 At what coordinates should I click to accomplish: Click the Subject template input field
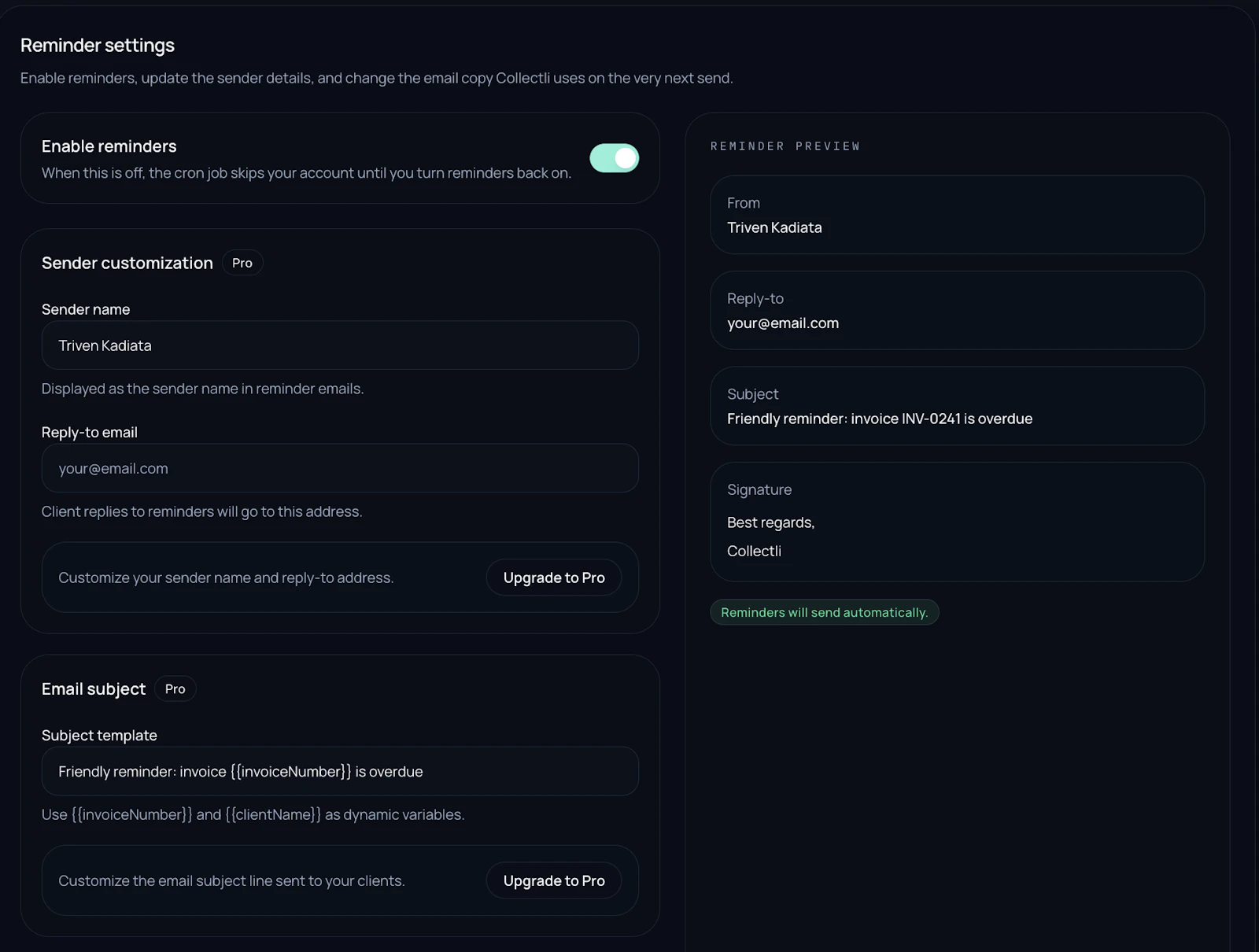coord(339,771)
